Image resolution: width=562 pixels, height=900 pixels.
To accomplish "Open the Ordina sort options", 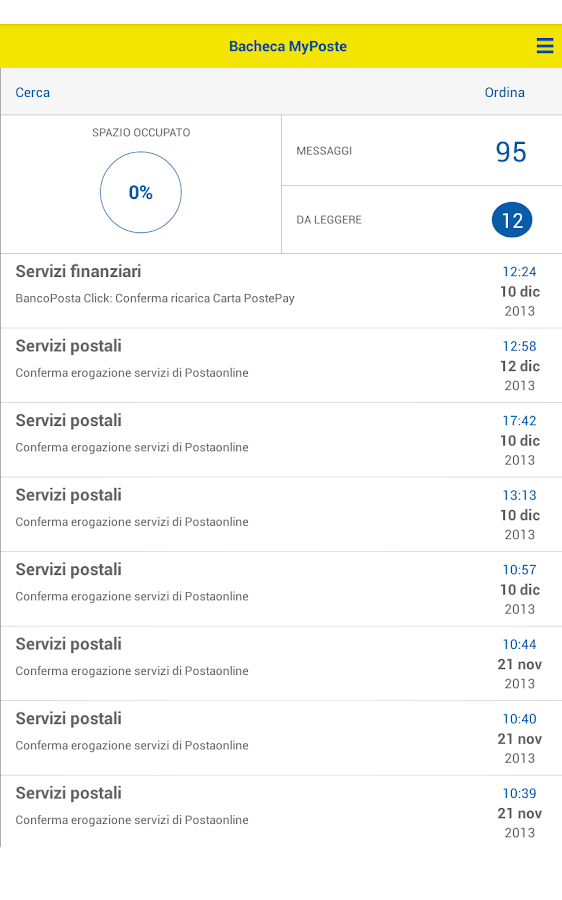I will pos(505,92).
